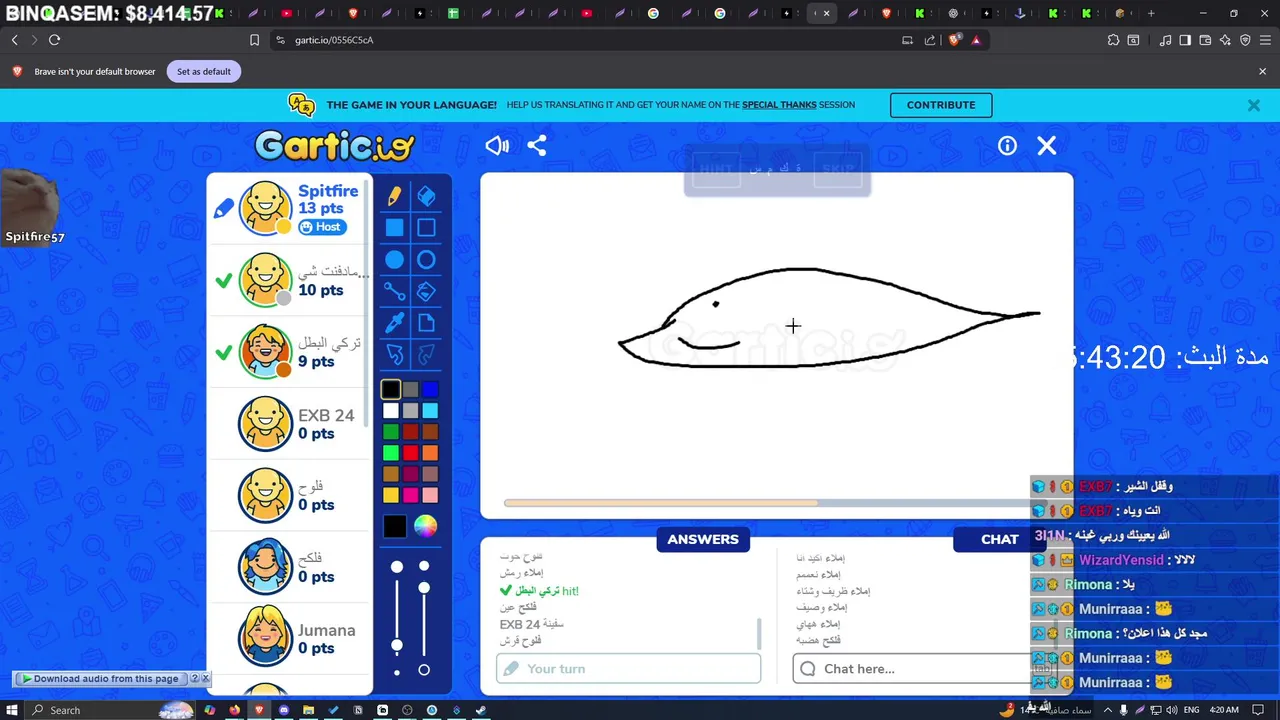Click the Your turn answer field

pos(628,668)
